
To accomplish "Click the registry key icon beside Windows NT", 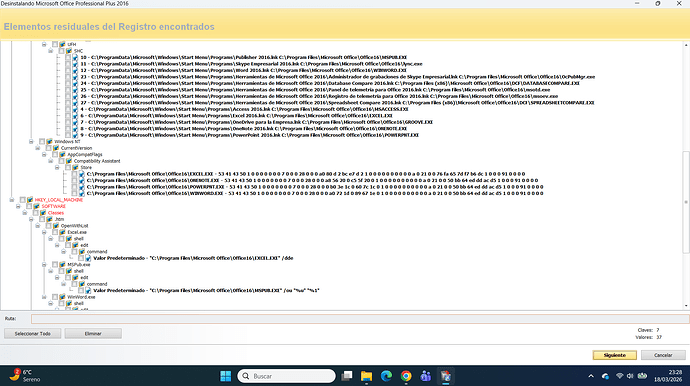I will [x=49, y=142].
